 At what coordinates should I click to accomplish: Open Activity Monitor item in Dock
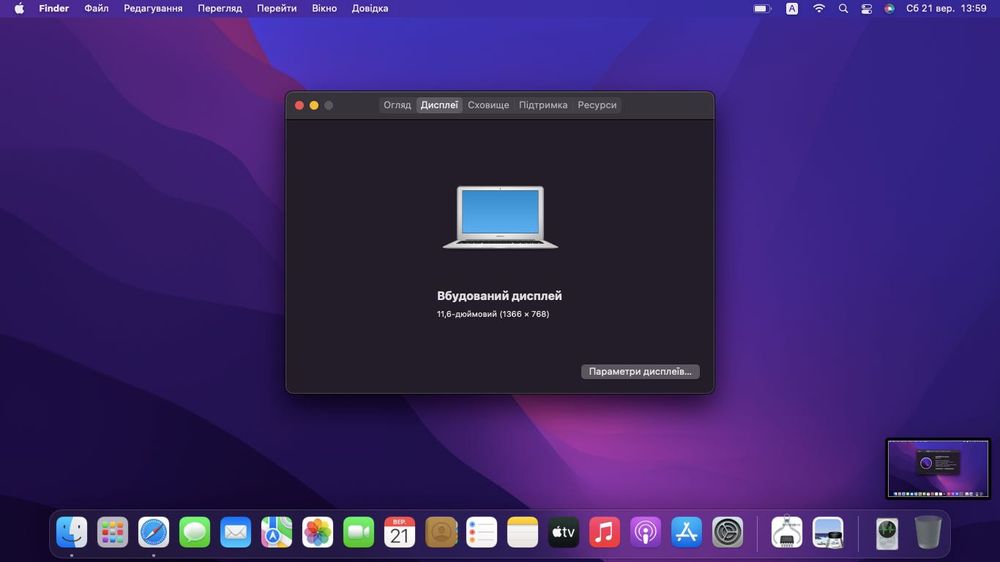886,532
